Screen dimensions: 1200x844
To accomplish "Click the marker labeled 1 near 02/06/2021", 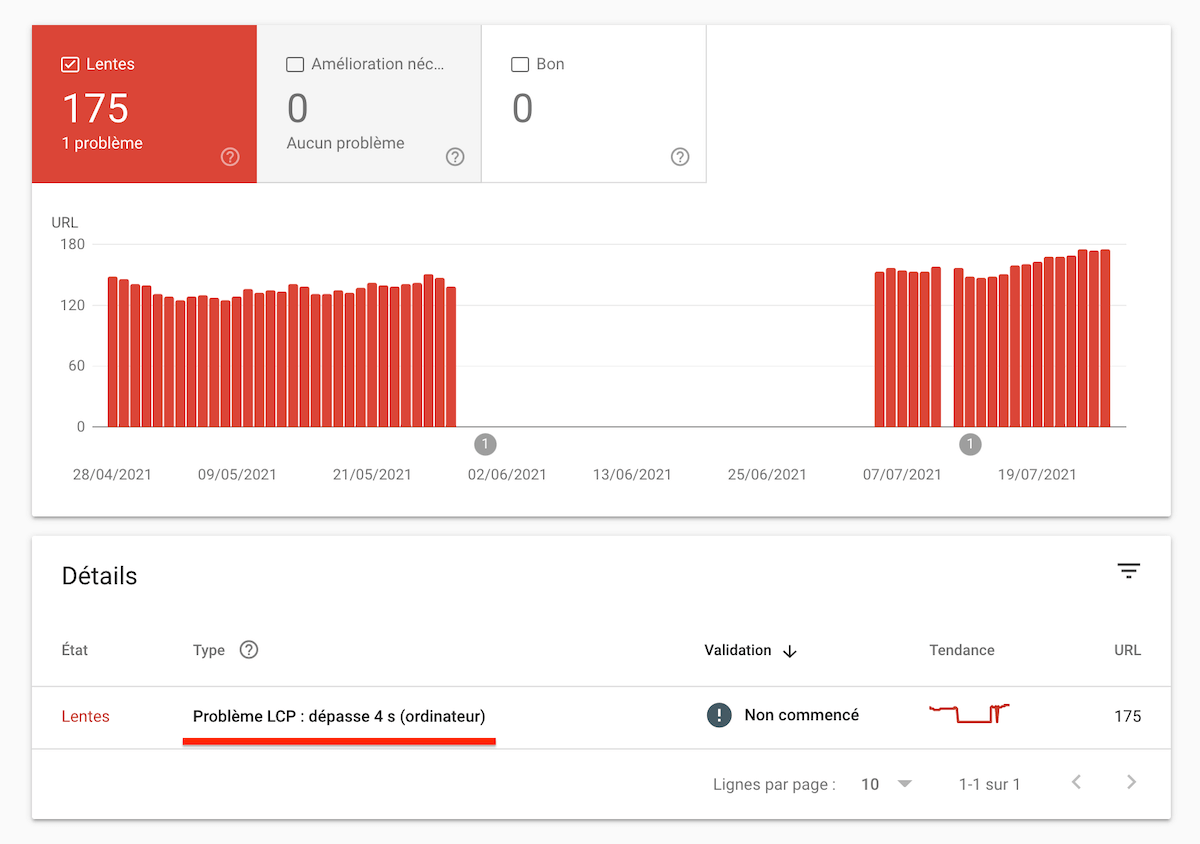I will pyautogui.click(x=485, y=444).
